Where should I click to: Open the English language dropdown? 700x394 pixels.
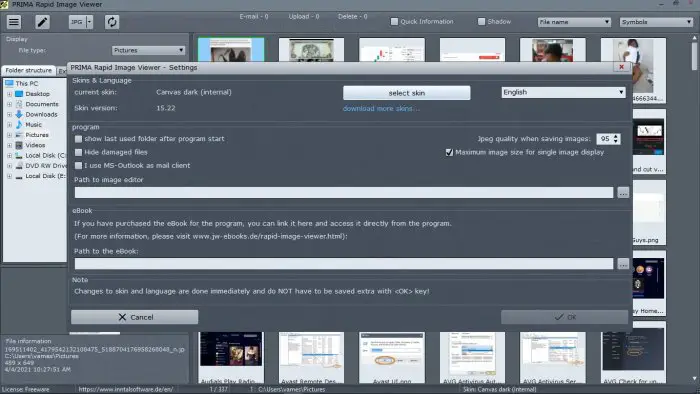pos(563,92)
